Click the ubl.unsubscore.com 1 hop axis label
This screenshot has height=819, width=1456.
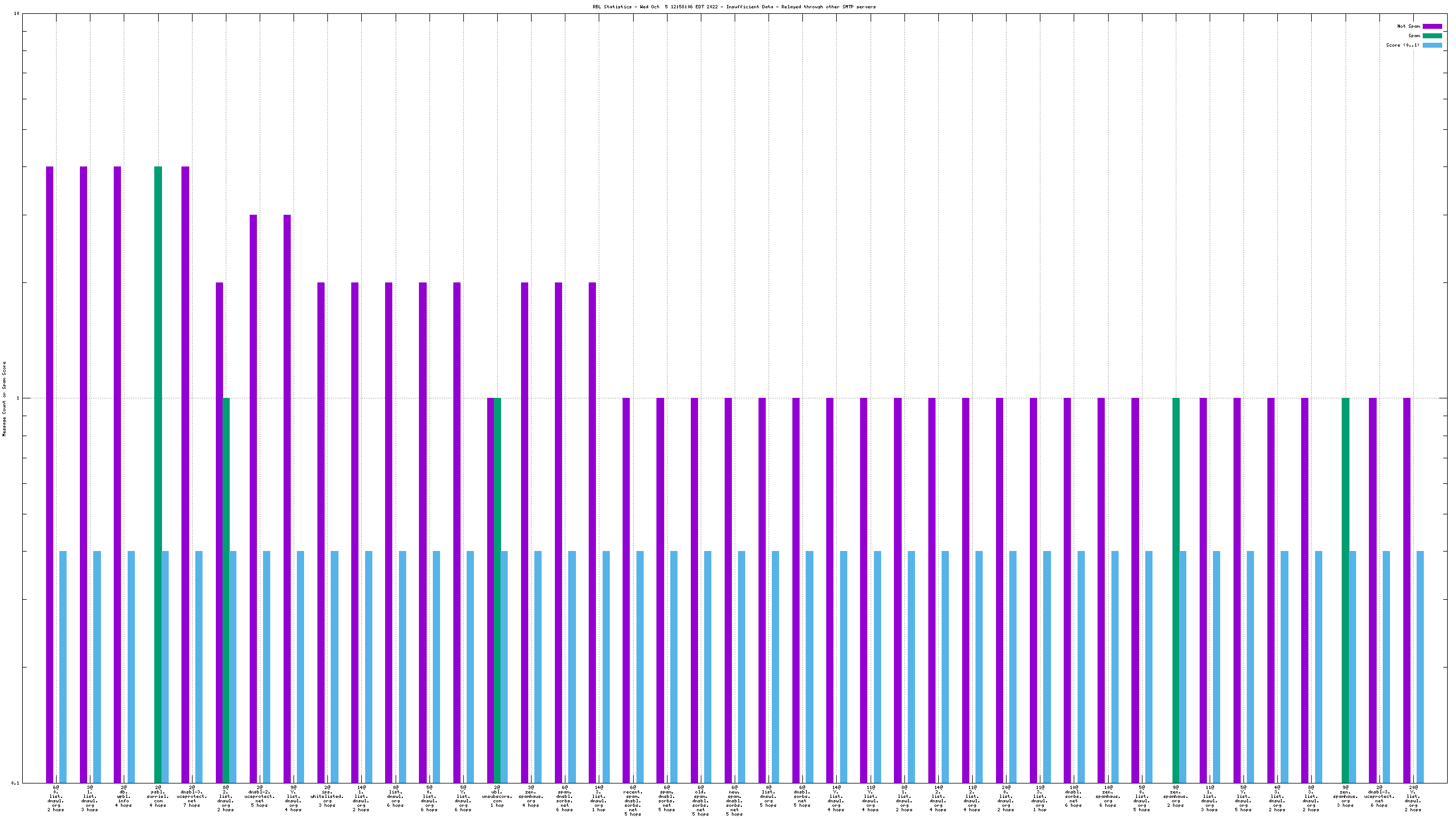point(497,796)
